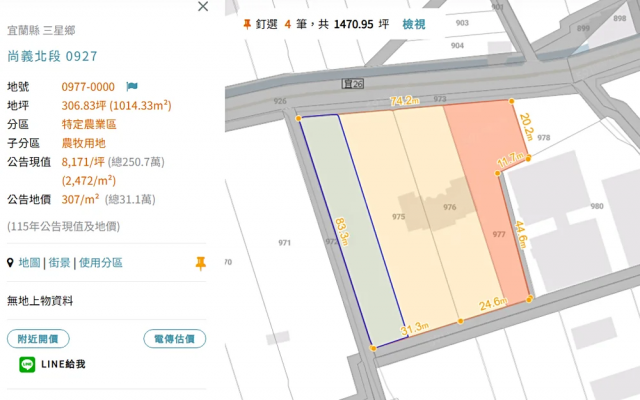Click the 附近開價 button
Screen dimensions: 640x400
38,339
